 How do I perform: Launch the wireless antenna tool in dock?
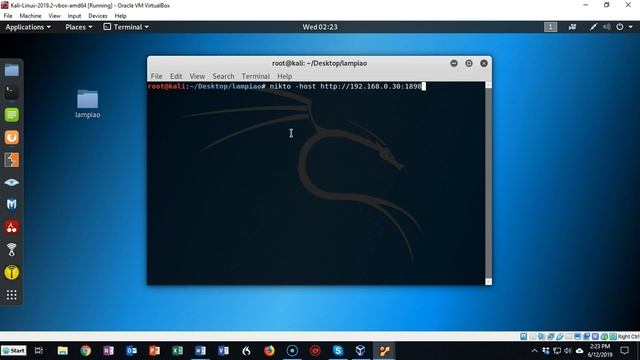[11, 250]
